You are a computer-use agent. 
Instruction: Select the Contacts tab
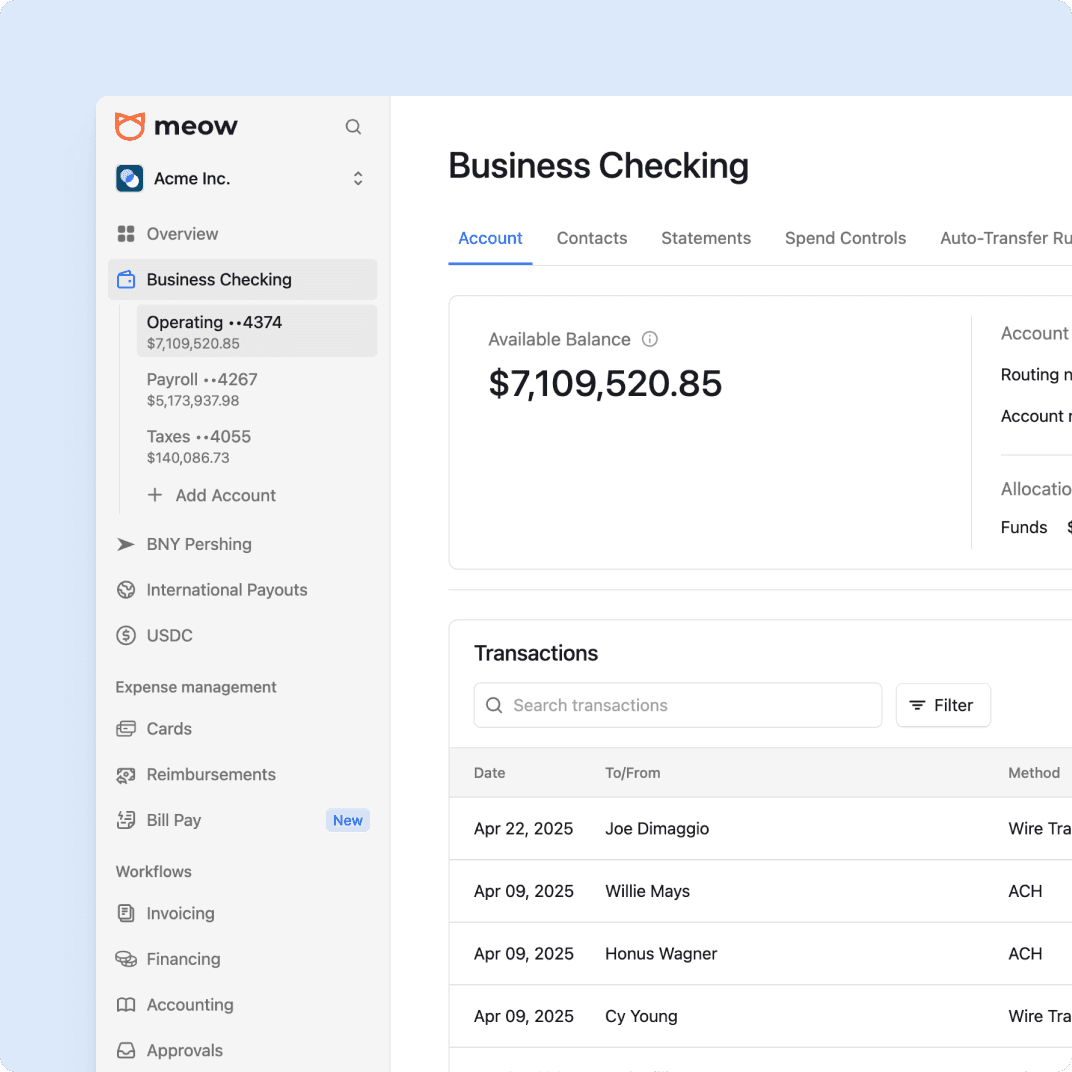[x=591, y=238]
